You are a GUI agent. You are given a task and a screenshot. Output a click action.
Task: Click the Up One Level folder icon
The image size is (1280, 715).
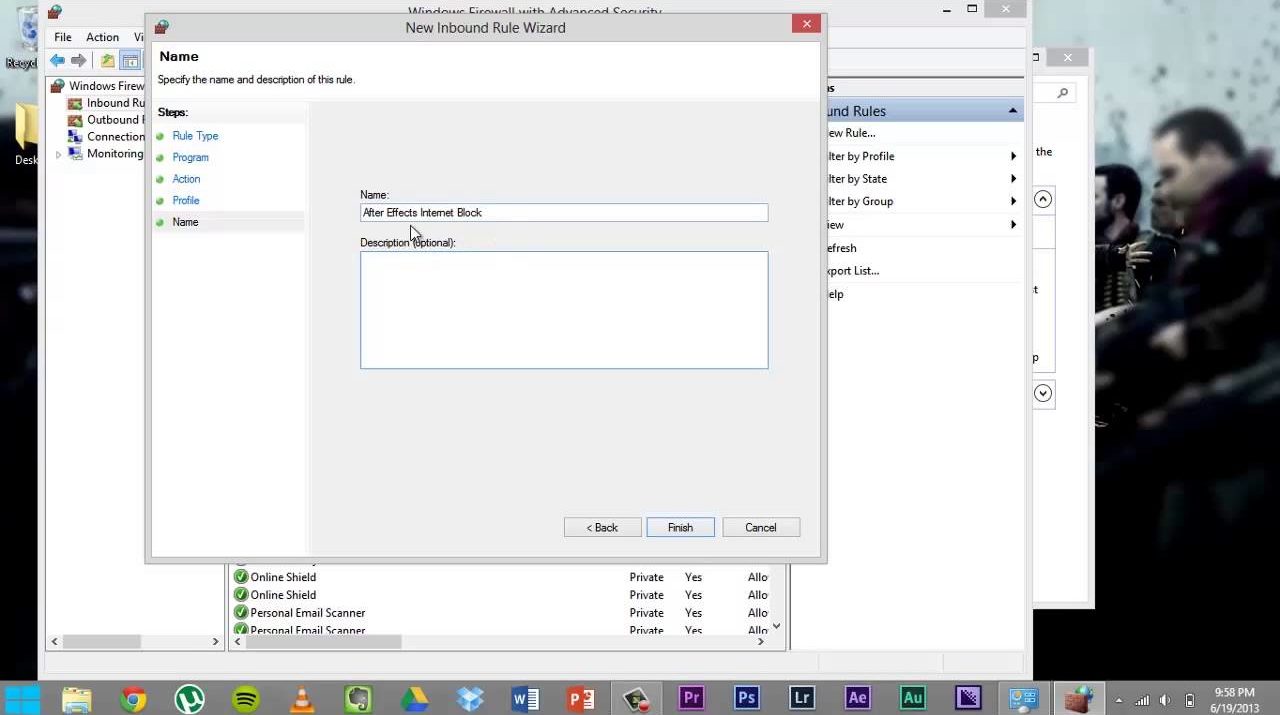107,61
